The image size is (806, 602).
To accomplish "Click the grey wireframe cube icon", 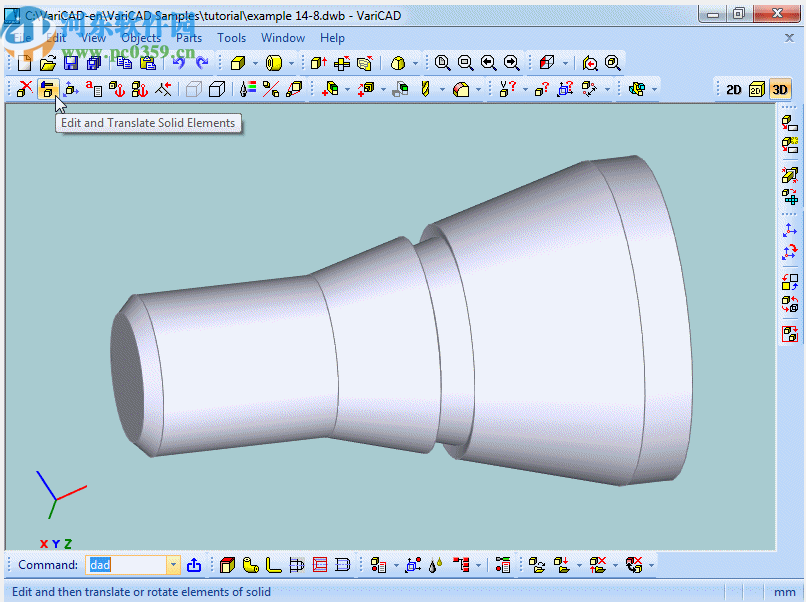I will pyautogui.click(x=194, y=89).
